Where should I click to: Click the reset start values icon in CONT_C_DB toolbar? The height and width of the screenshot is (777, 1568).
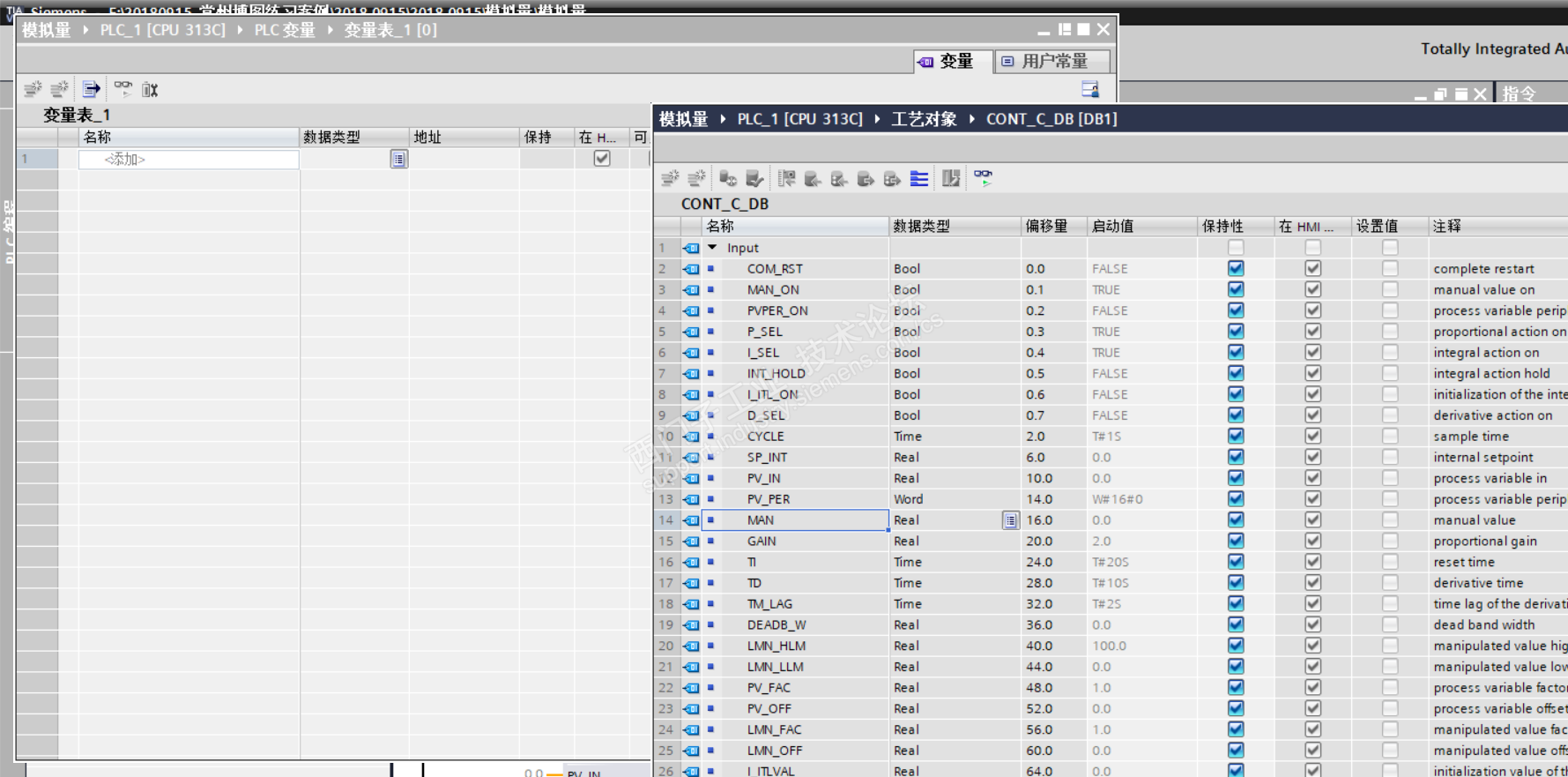[x=728, y=179]
